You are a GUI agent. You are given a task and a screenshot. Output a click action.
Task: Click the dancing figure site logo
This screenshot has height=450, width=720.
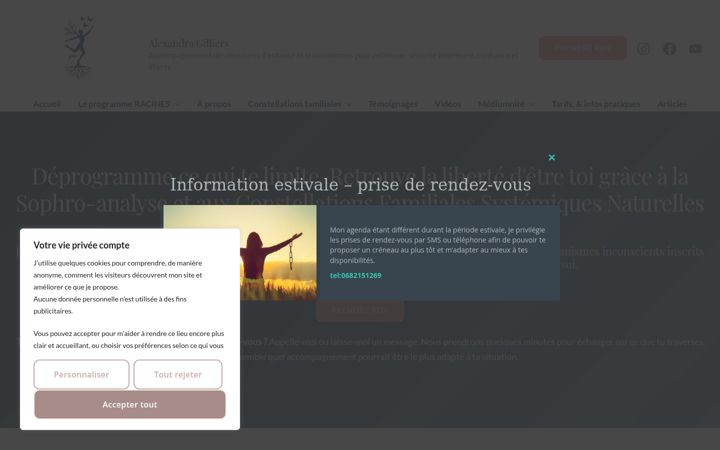coord(79,46)
